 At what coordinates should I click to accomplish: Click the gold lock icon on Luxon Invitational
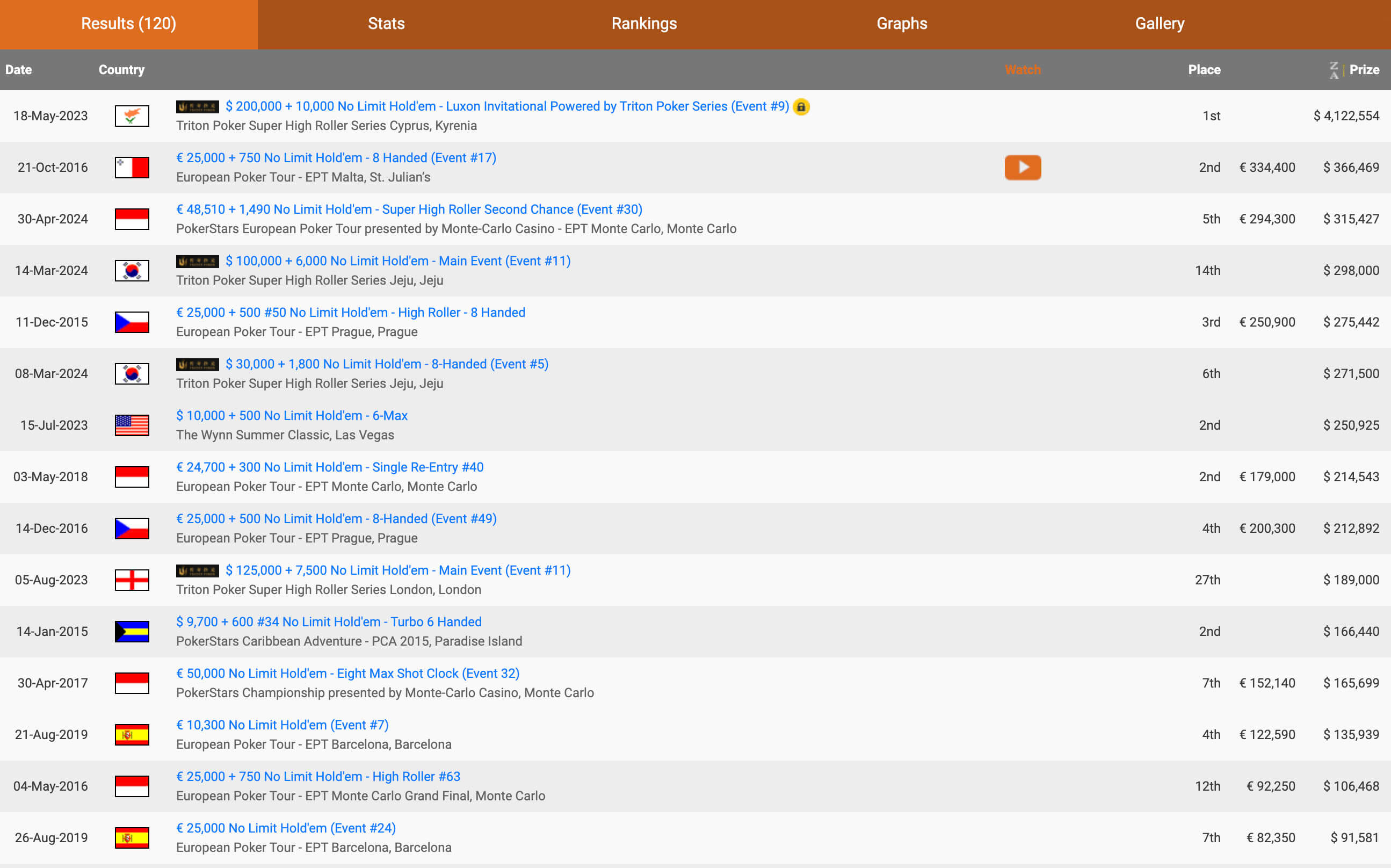tap(801, 107)
